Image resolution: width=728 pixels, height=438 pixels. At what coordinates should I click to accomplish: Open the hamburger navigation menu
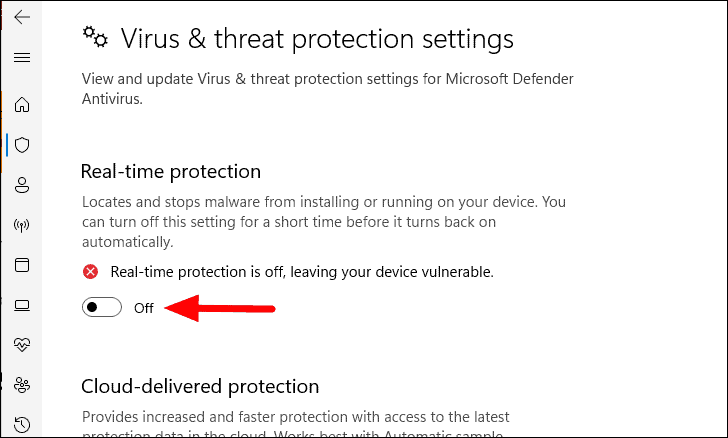22,58
